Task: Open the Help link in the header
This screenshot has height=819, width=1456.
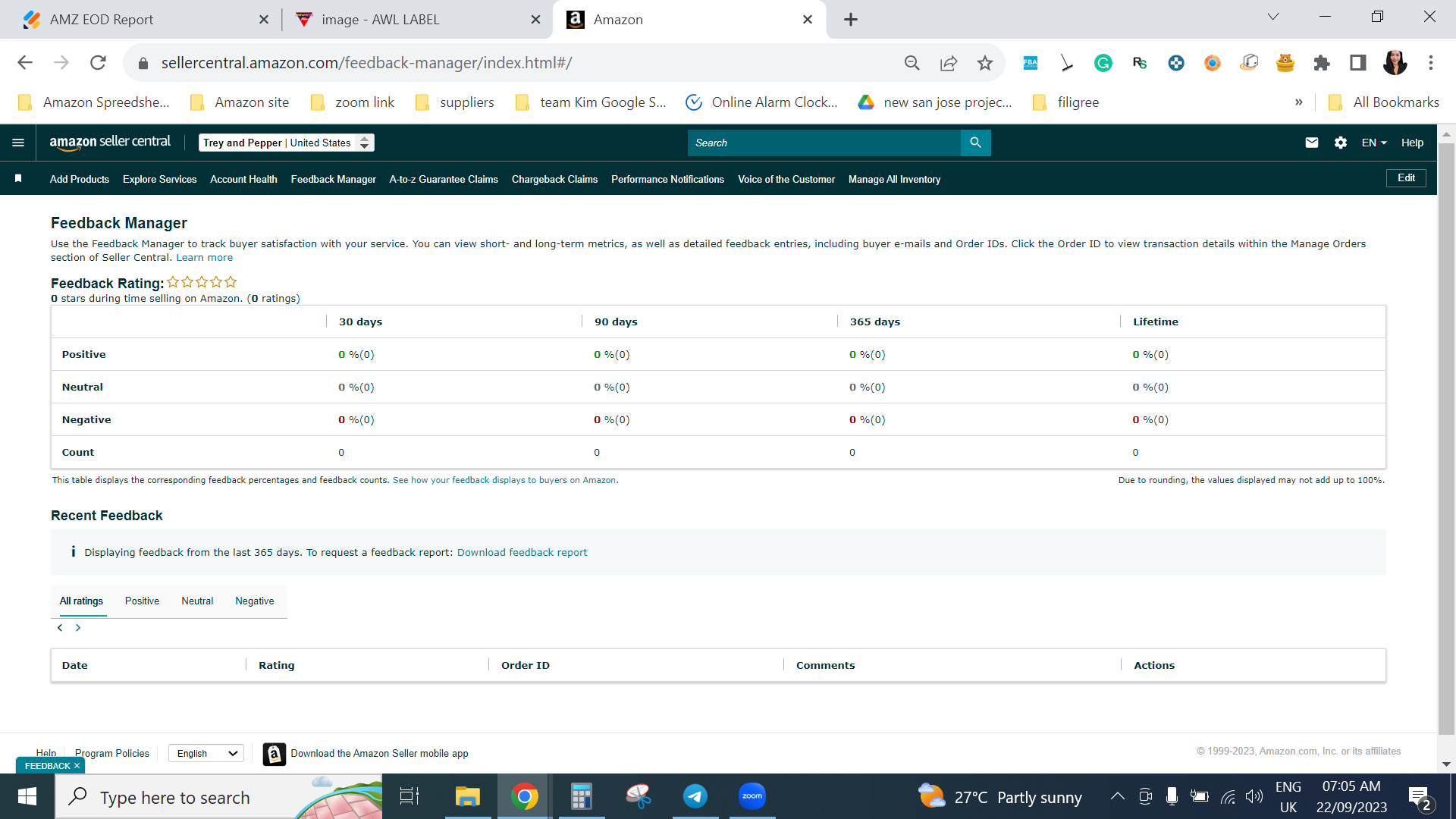Action: click(x=1412, y=143)
